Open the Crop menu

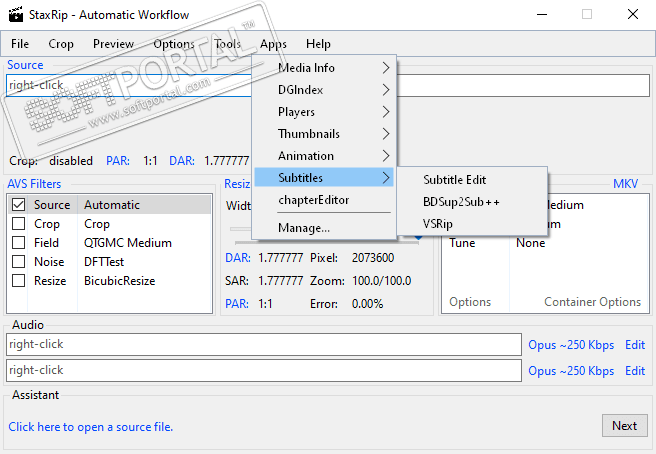(x=61, y=44)
